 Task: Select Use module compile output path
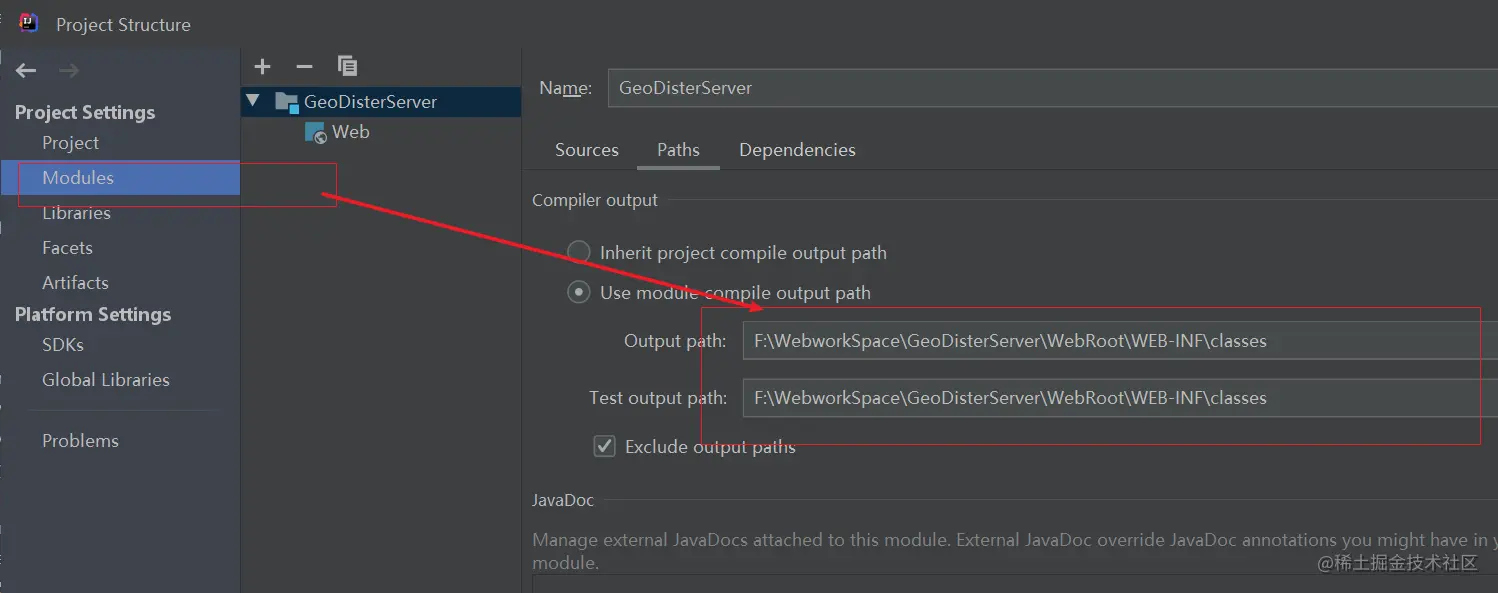click(579, 292)
